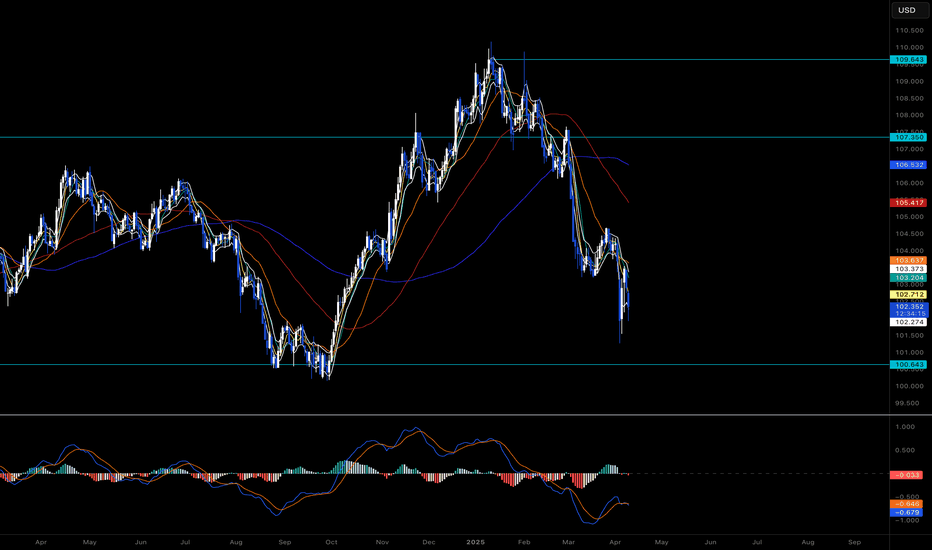This screenshot has height=550, width=932.
Task: Click the white 102.274 price label
Action: (x=908, y=322)
